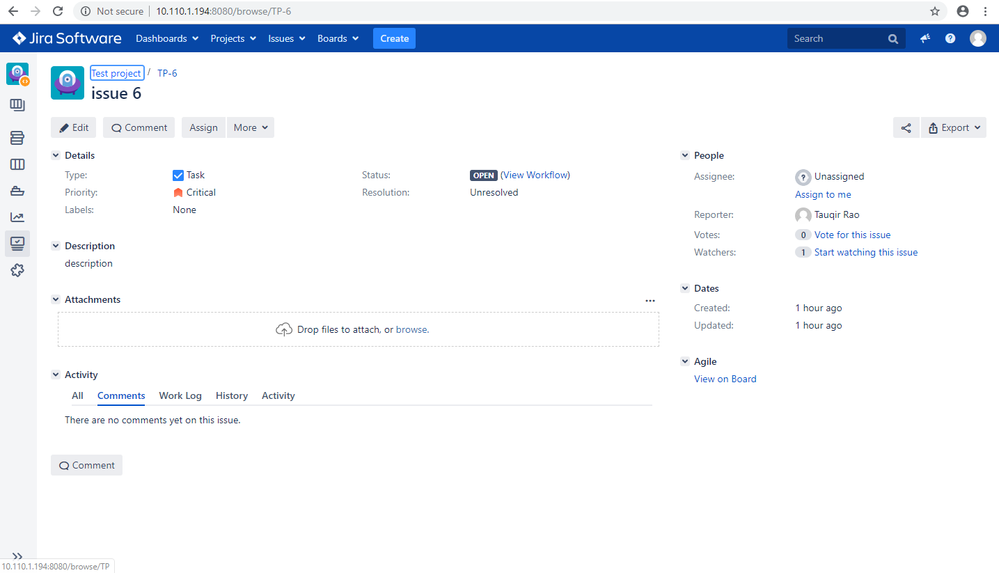Collapse the Description section
Image resolution: width=999 pixels, height=573 pixels.
tap(55, 245)
